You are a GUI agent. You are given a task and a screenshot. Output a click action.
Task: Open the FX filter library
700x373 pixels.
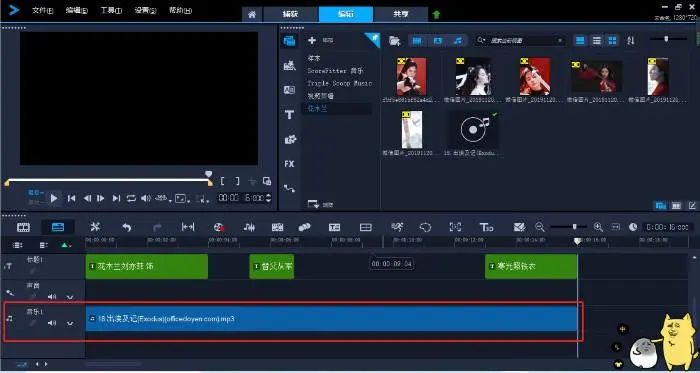click(289, 164)
